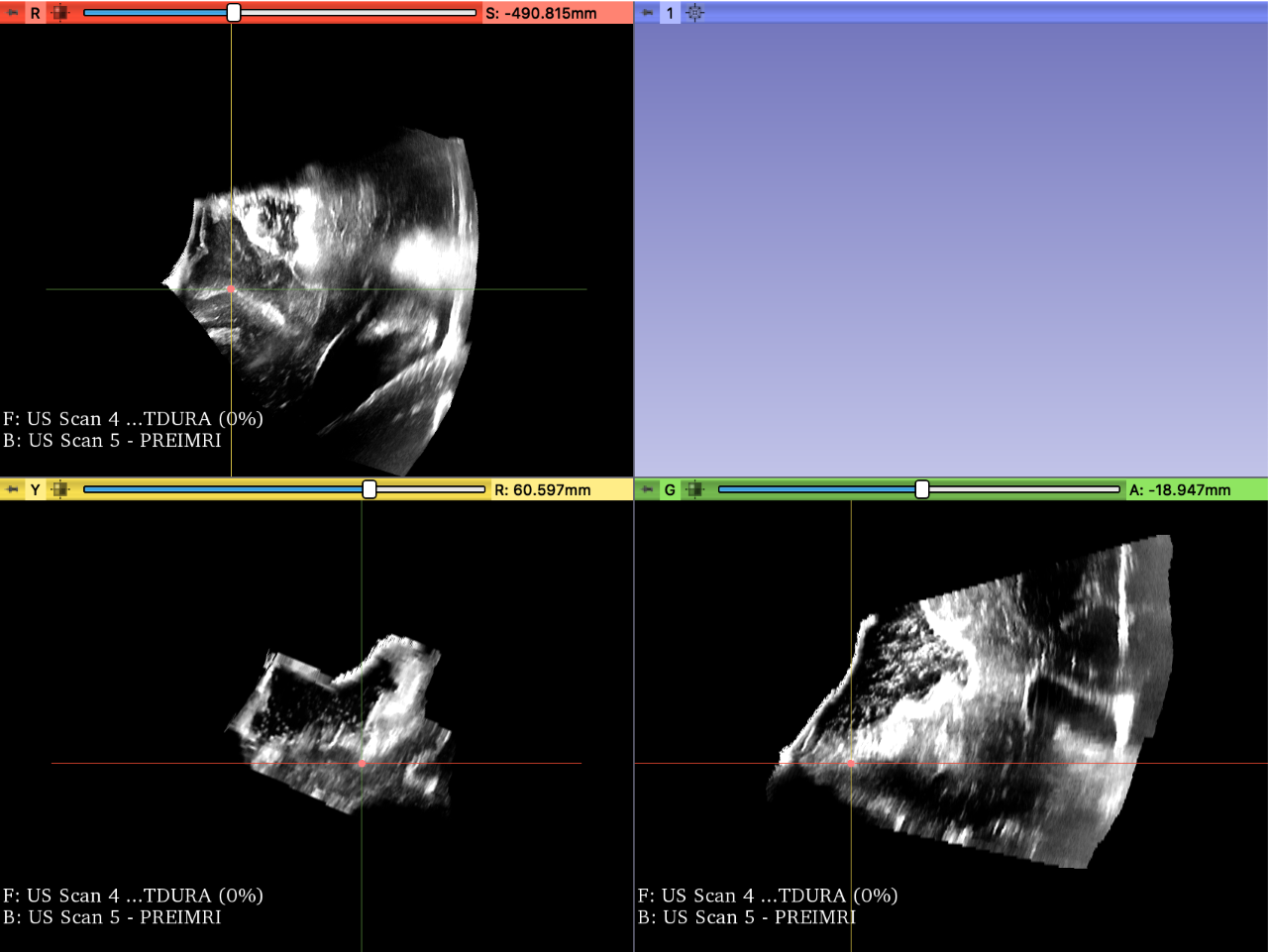Maximize the yellow slice view via its quadrant icon
Screen dimensions: 1268x952
click(x=60, y=488)
